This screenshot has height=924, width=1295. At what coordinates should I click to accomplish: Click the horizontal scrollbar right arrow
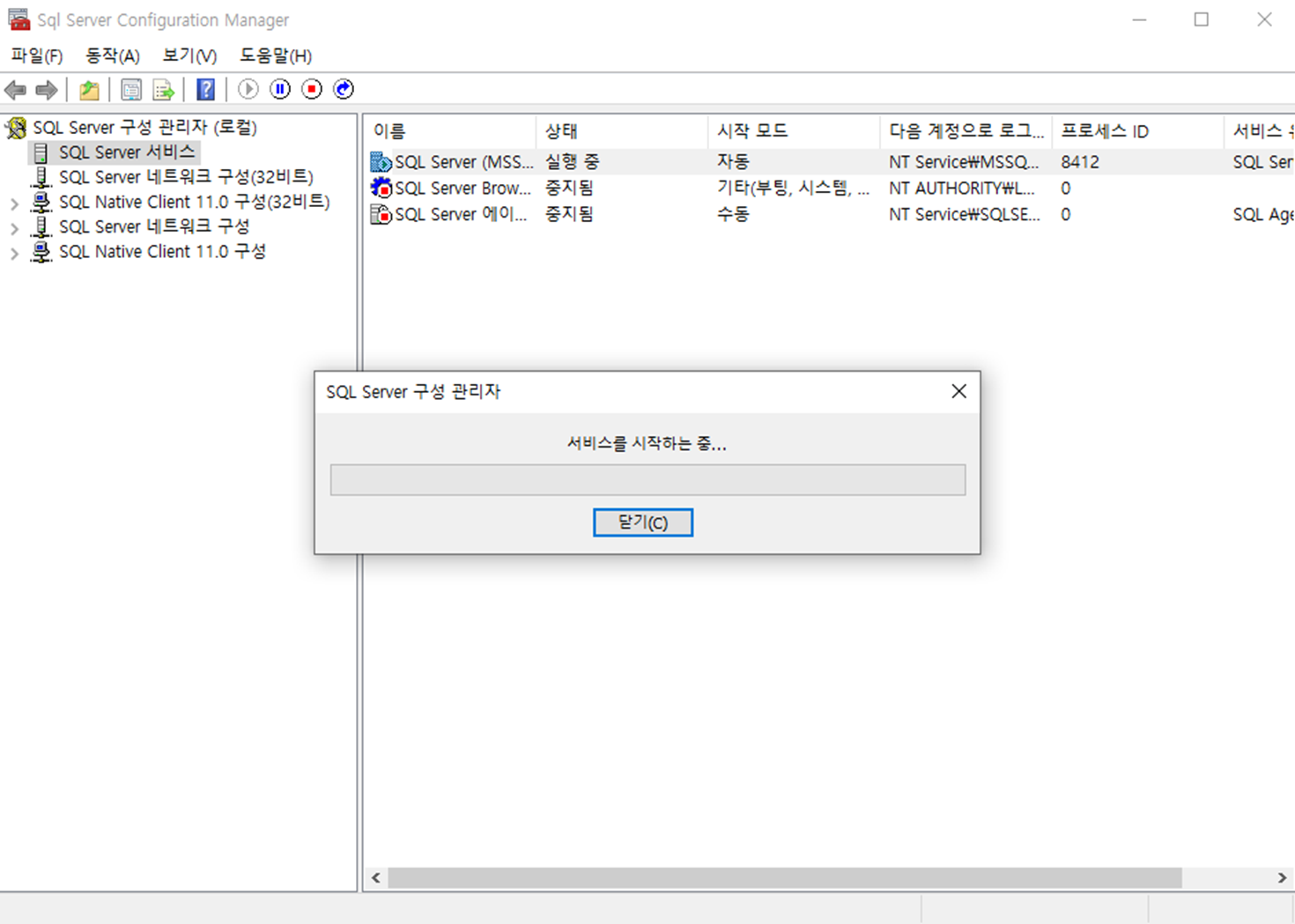1282,878
